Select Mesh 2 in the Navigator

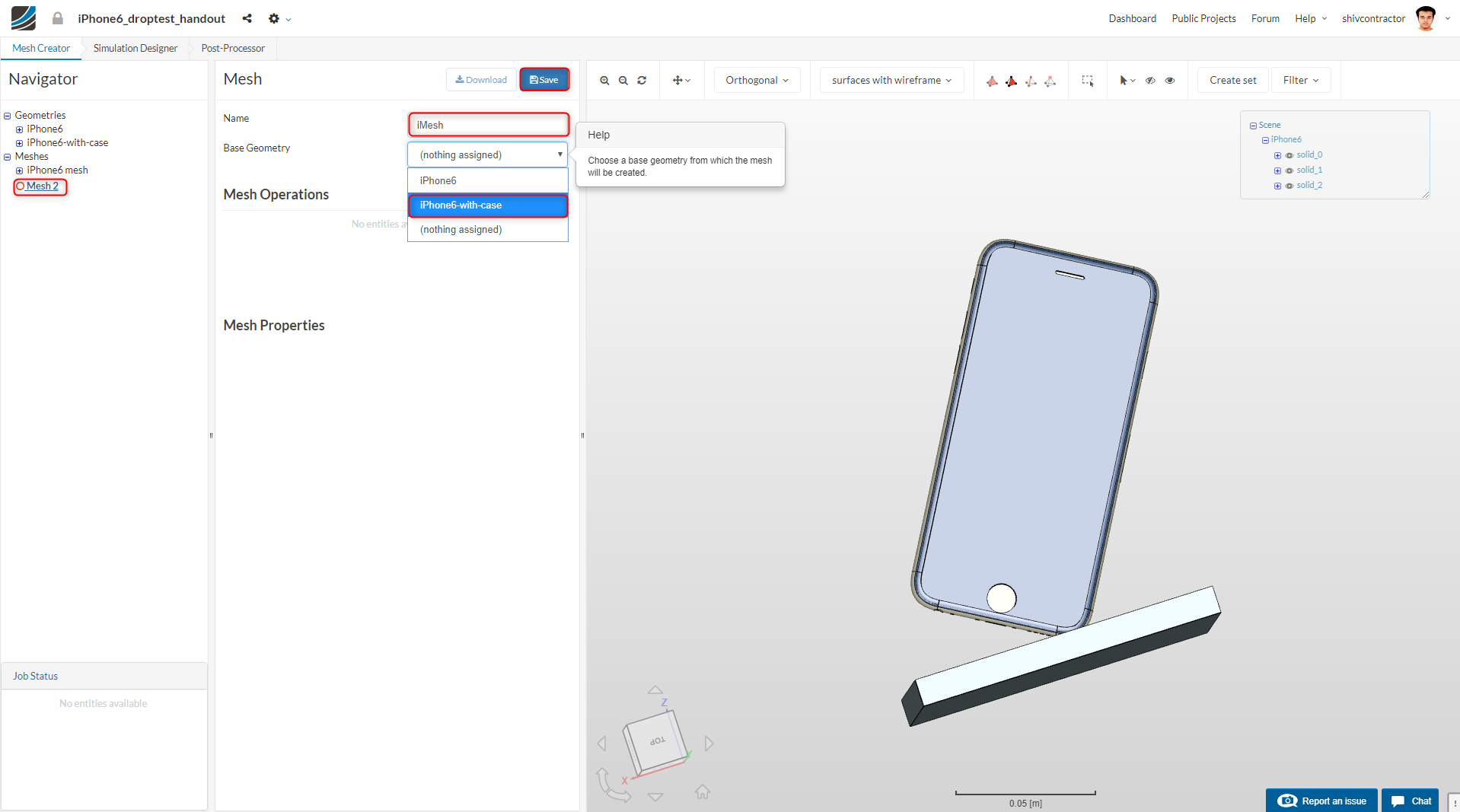coord(42,186)
